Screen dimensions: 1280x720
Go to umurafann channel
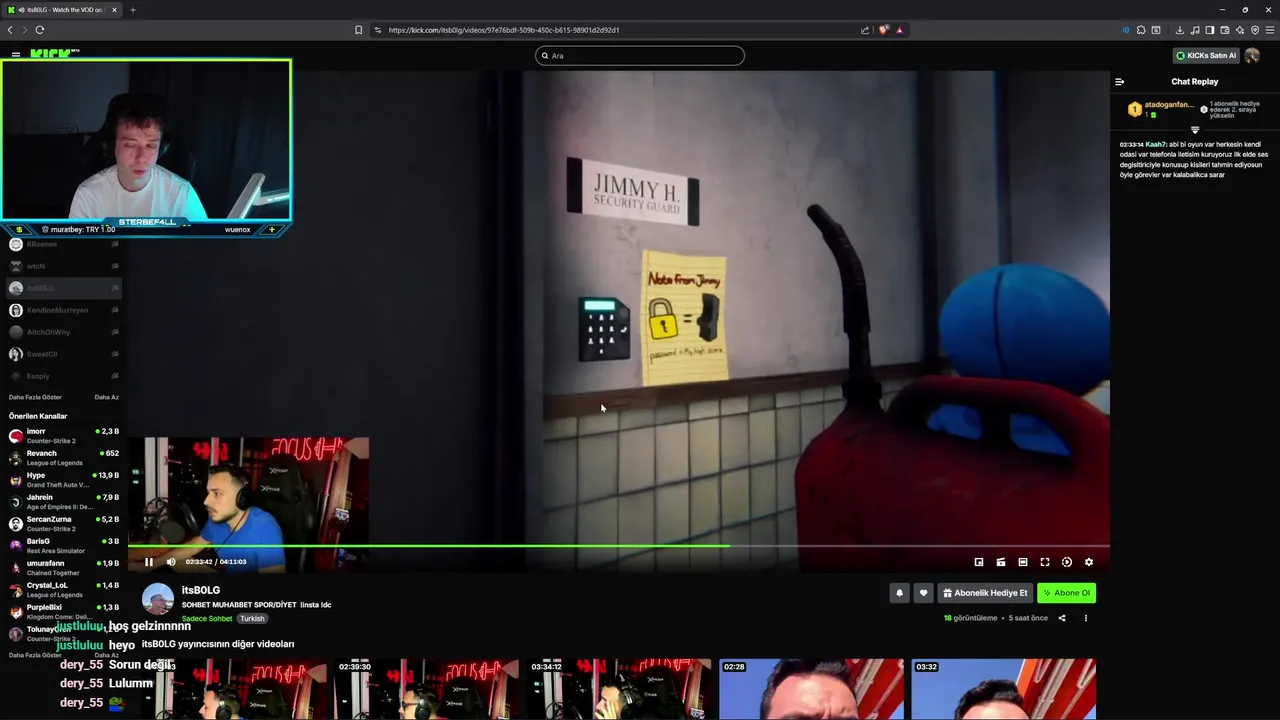(64, 568)
